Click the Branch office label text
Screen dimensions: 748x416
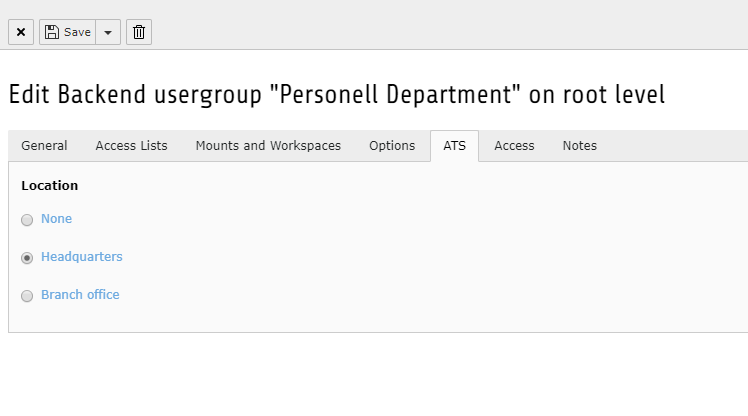coord(80,295)
